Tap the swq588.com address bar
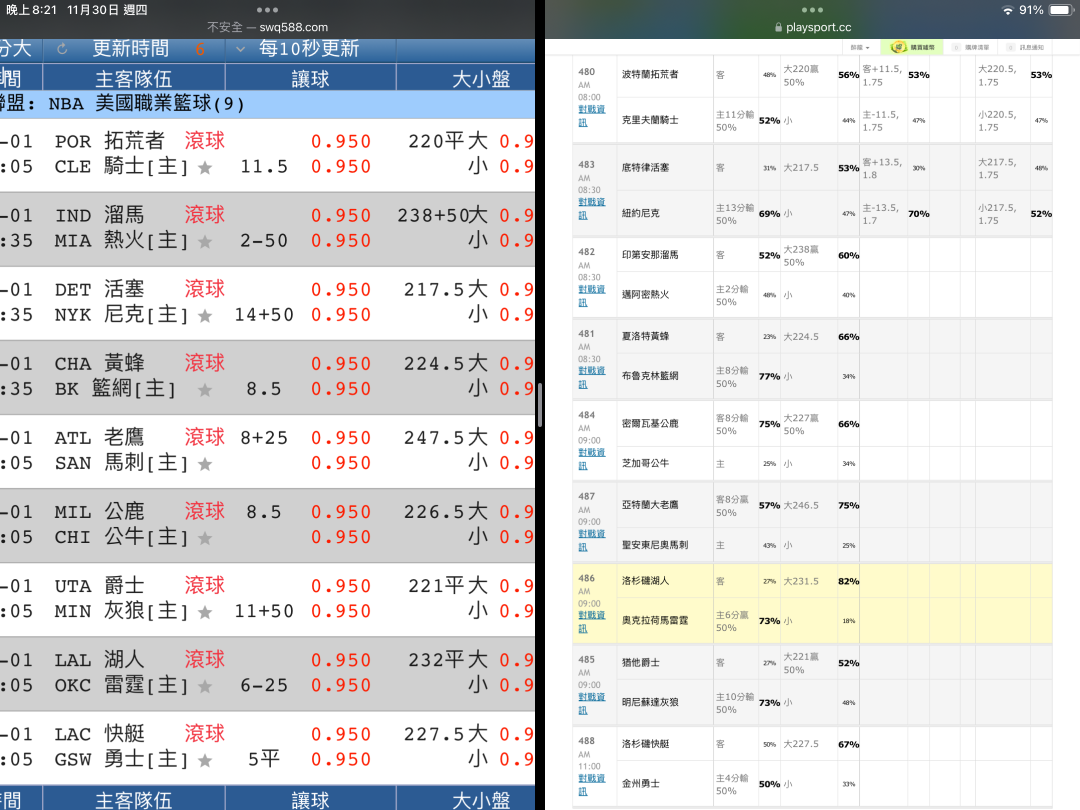Viewport: 1080px width, 810px height. [267, 28]
